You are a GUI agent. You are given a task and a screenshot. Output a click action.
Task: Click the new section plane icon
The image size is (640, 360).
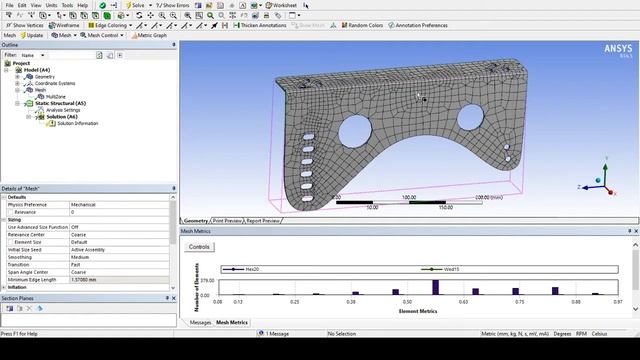pyautogui.click(x=9, y=308)
